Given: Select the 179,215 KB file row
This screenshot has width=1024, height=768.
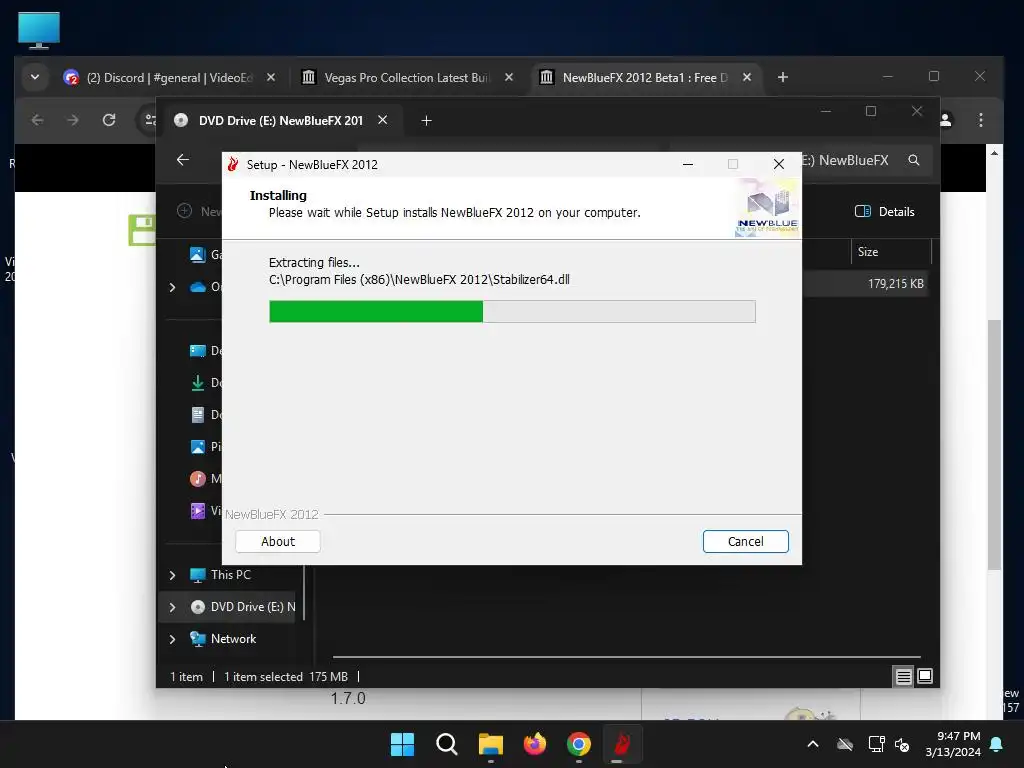Looking at the screenshot, I should (x=867, y=284).
